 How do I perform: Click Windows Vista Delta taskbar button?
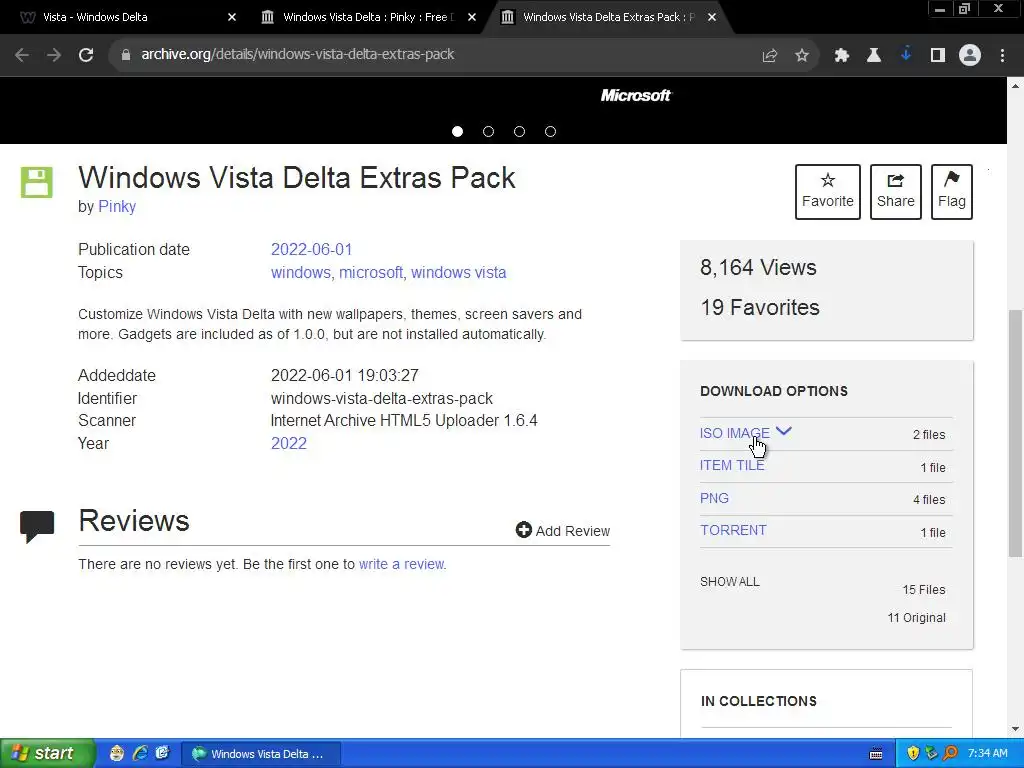pos(261,754)
